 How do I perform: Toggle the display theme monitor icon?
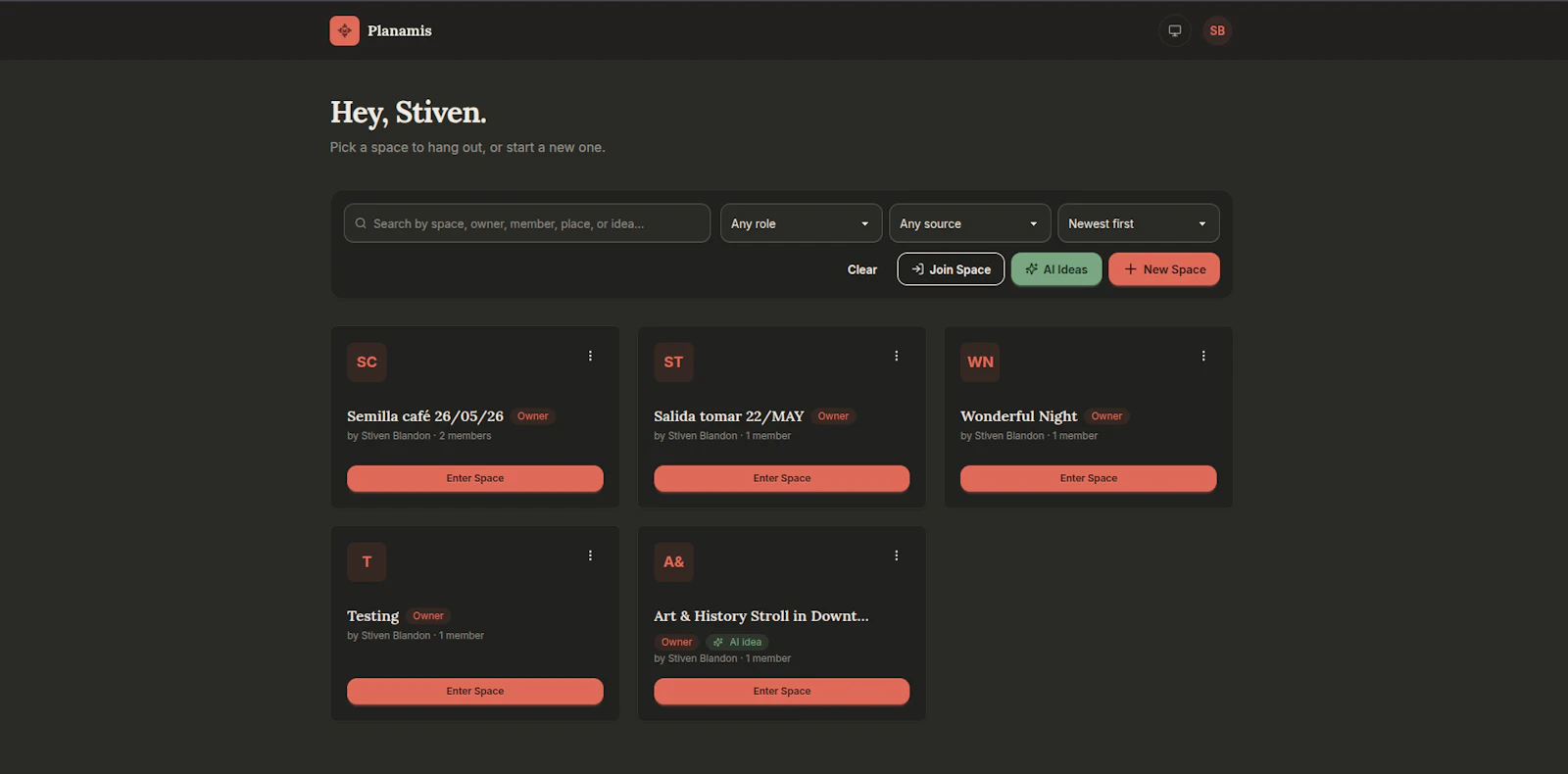click(1174, 30)
